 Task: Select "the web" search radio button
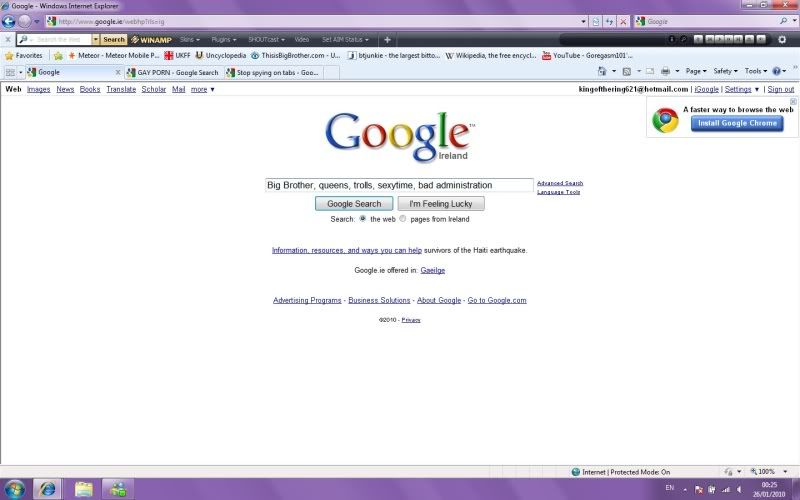coord(363,219)
